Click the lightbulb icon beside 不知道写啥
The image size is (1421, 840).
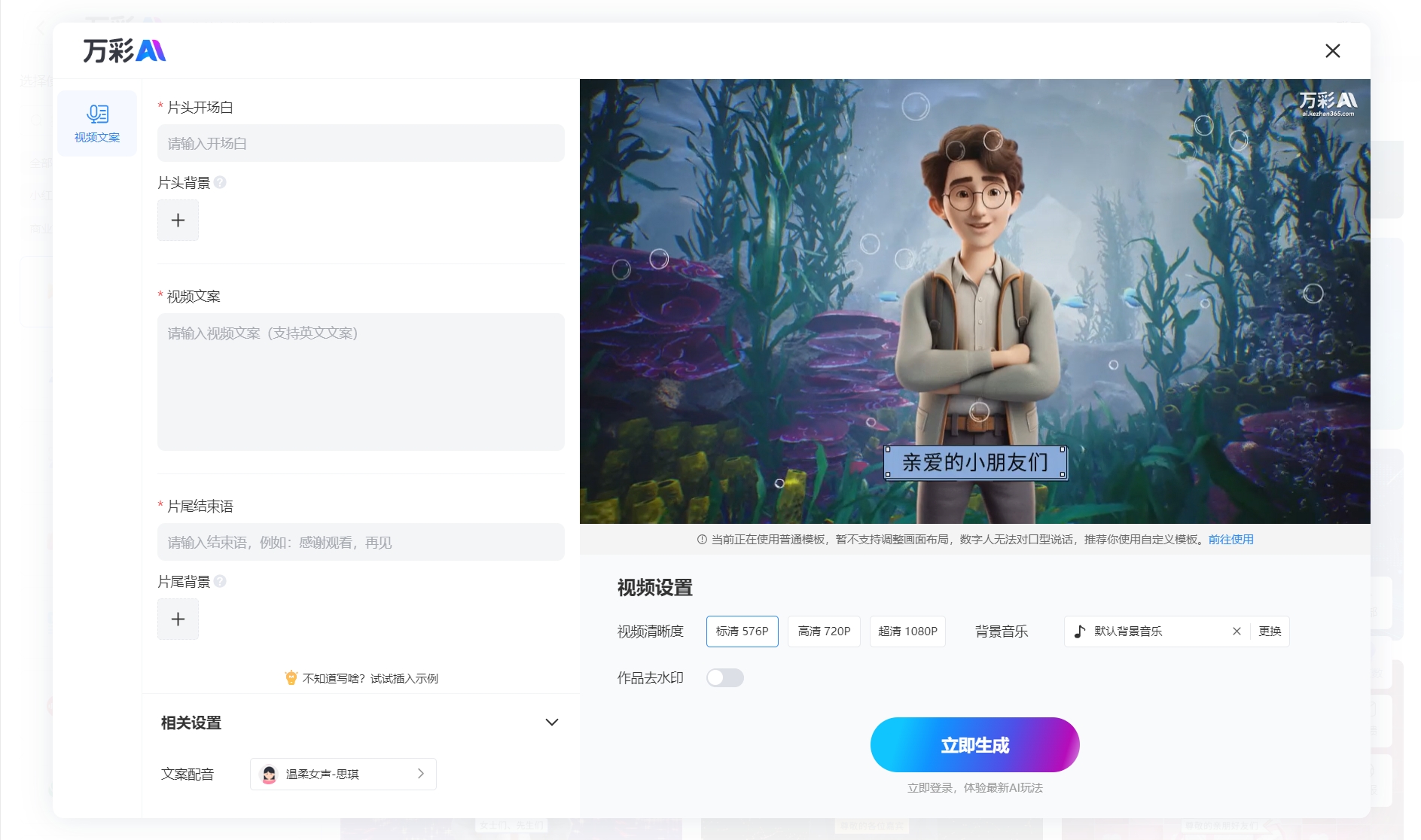pos(291,677)
